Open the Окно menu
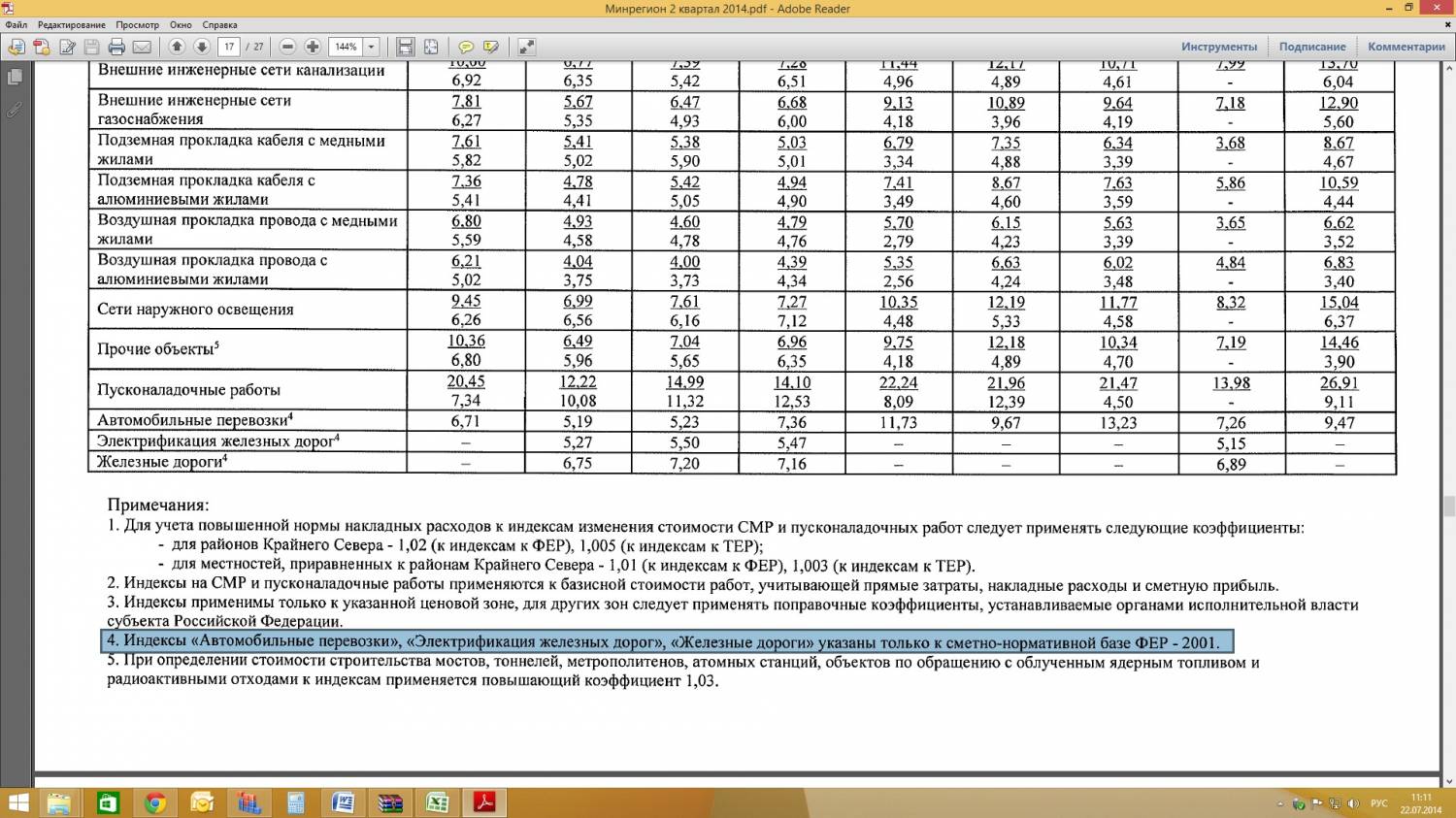The height and width of the screenshot is (818, 1456). pos(181,25)
